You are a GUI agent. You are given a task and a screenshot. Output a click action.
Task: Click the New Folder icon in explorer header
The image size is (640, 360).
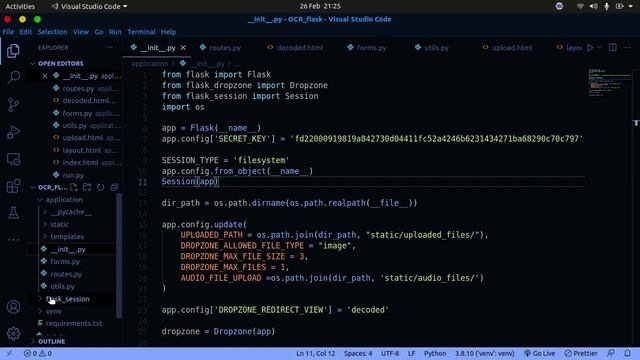pyautogui.click(x=87, y=187)
